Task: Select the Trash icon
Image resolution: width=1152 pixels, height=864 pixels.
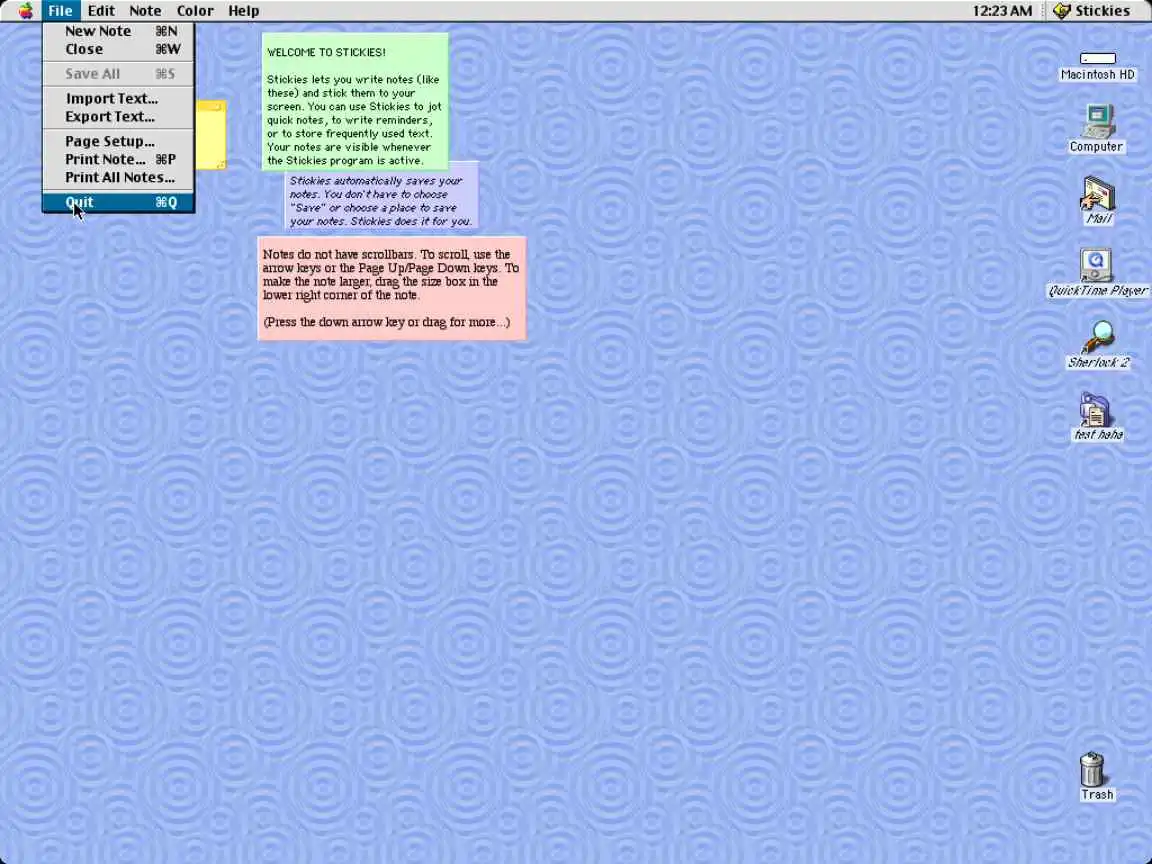Action: (1096, 776)
